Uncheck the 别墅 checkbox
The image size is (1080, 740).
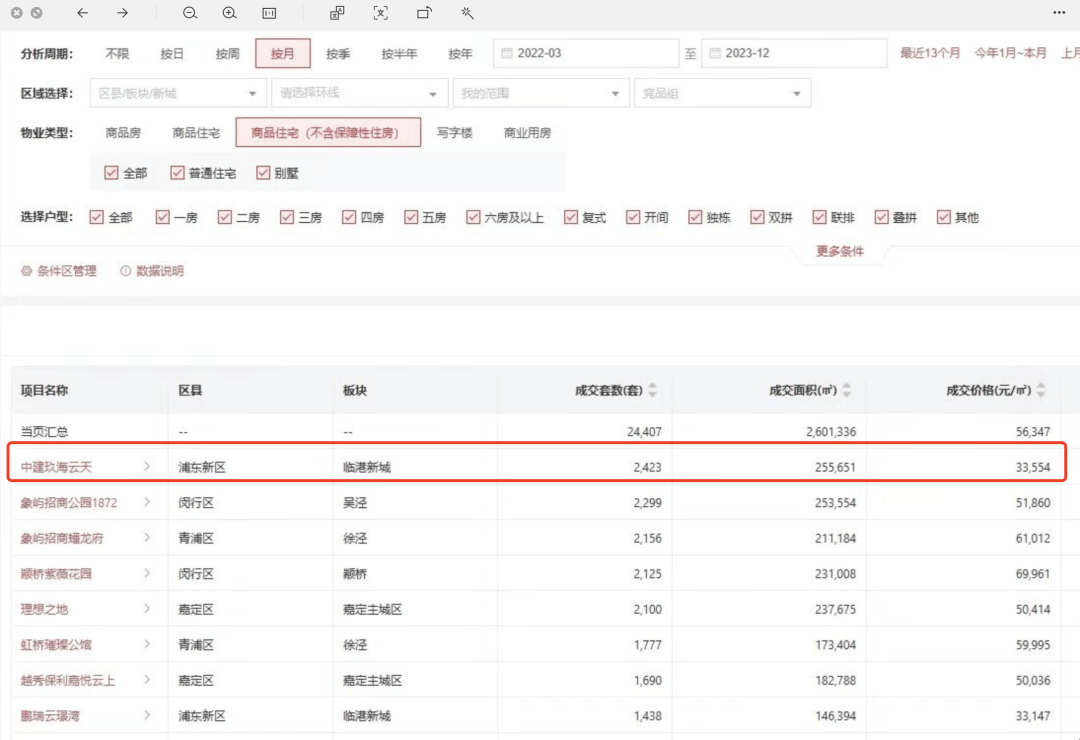tap(264, 173)
